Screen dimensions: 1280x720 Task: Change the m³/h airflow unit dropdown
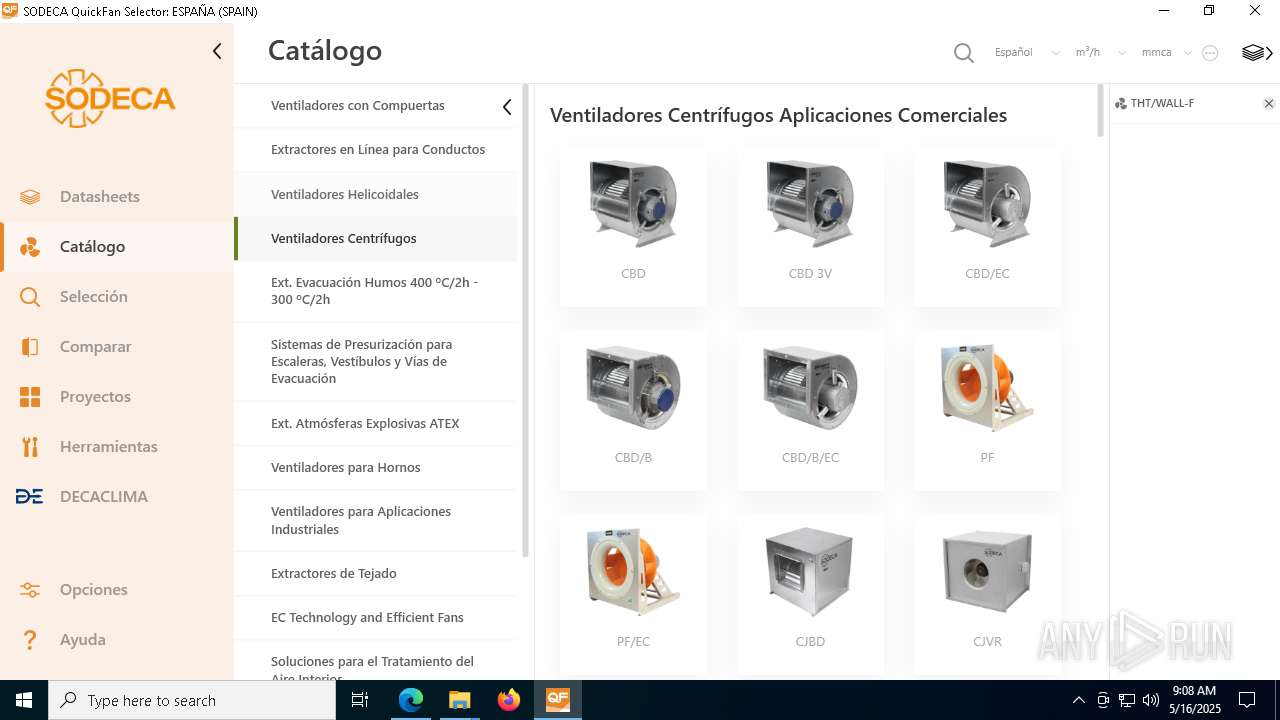1100,52
